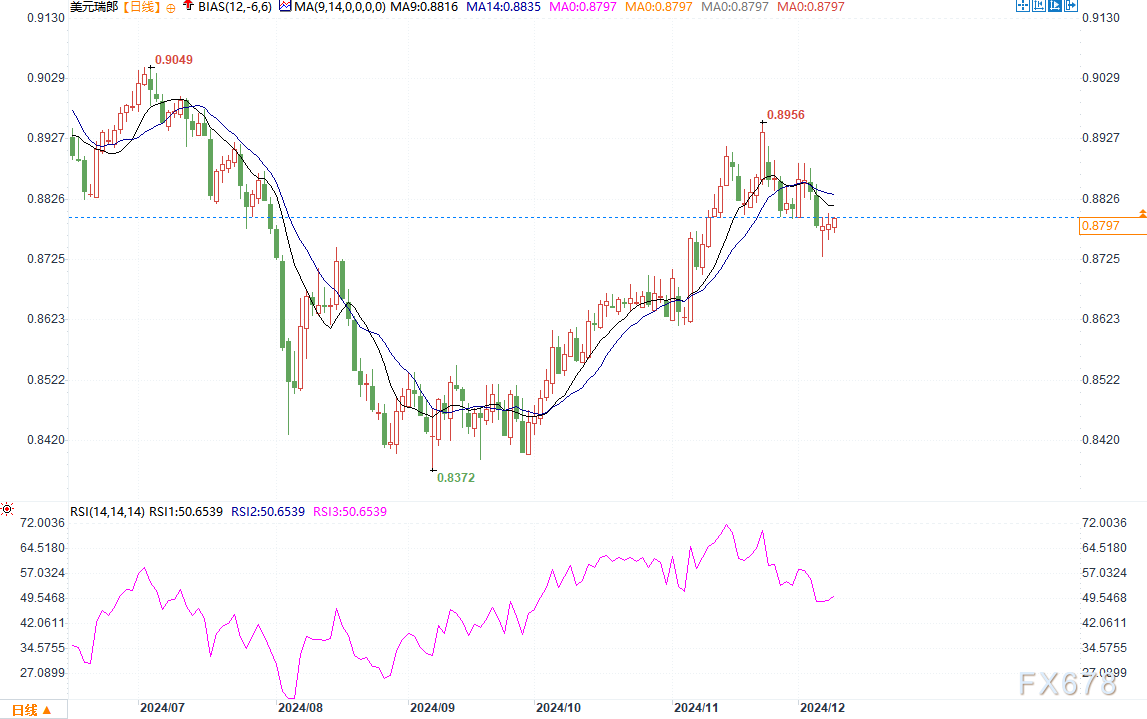Click the orange arrow on right price axis
Image resolution: width=1147 pixels, height=719 pixels.
[x=1142, y=214]
